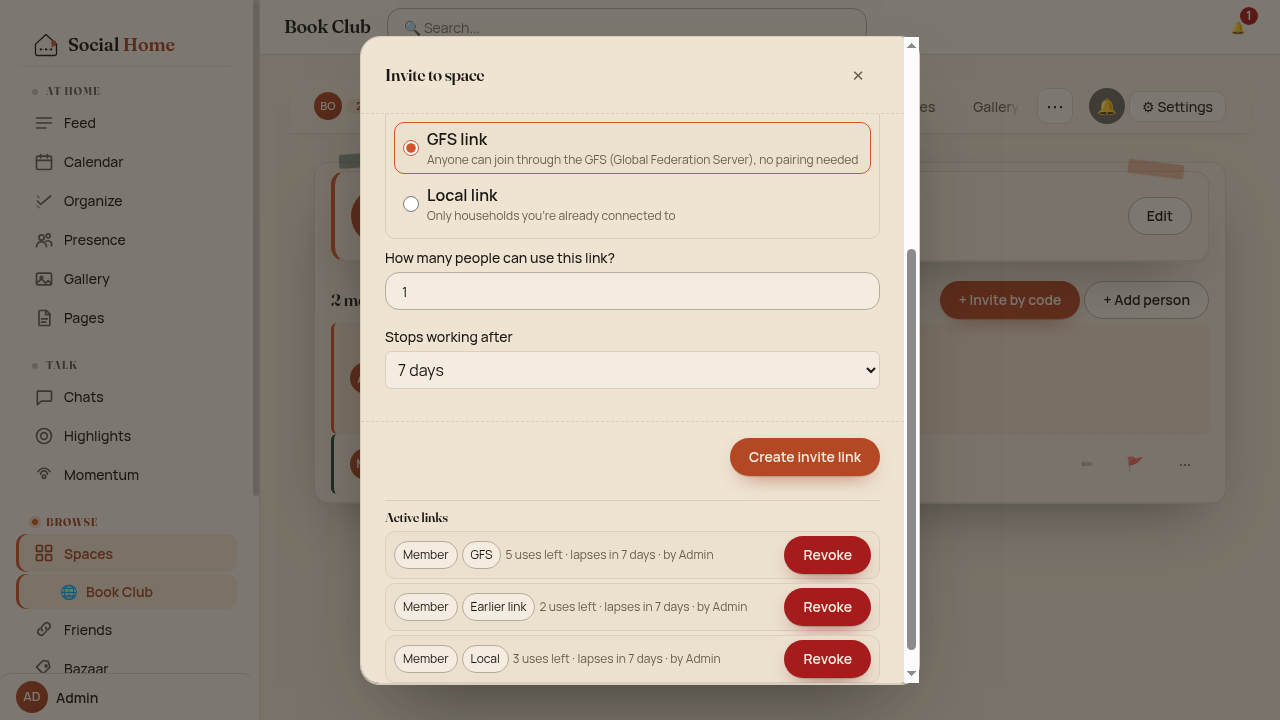Image resolution: width=1280 pixels, height=720 pixels.
Task: Revoke the Local link with 3 uses left
Action: tap(827, 659)
